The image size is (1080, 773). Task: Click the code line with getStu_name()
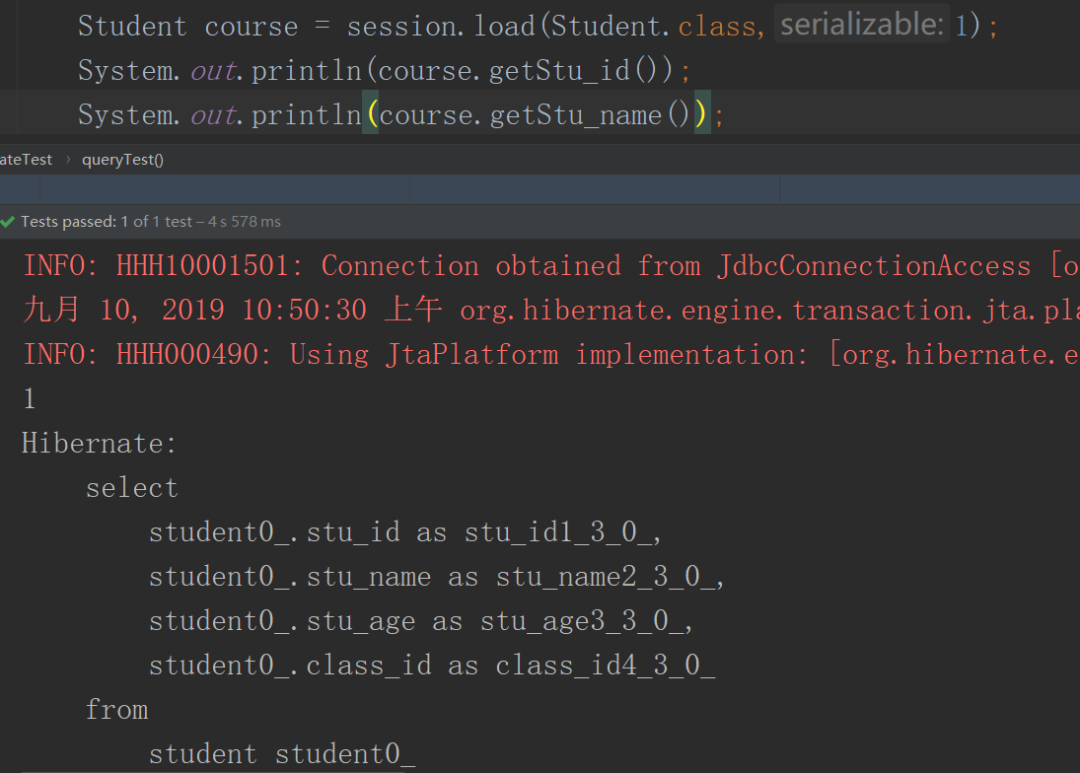point(400,114)
